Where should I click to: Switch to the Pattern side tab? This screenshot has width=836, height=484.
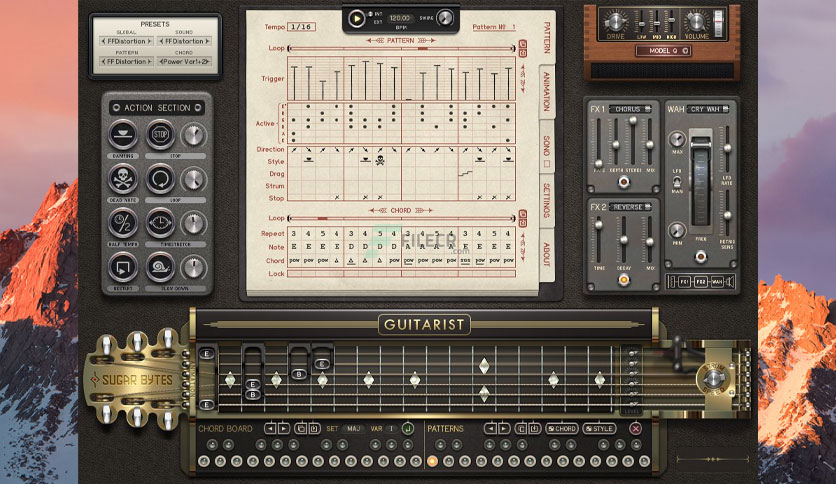(x=546, y=37)
